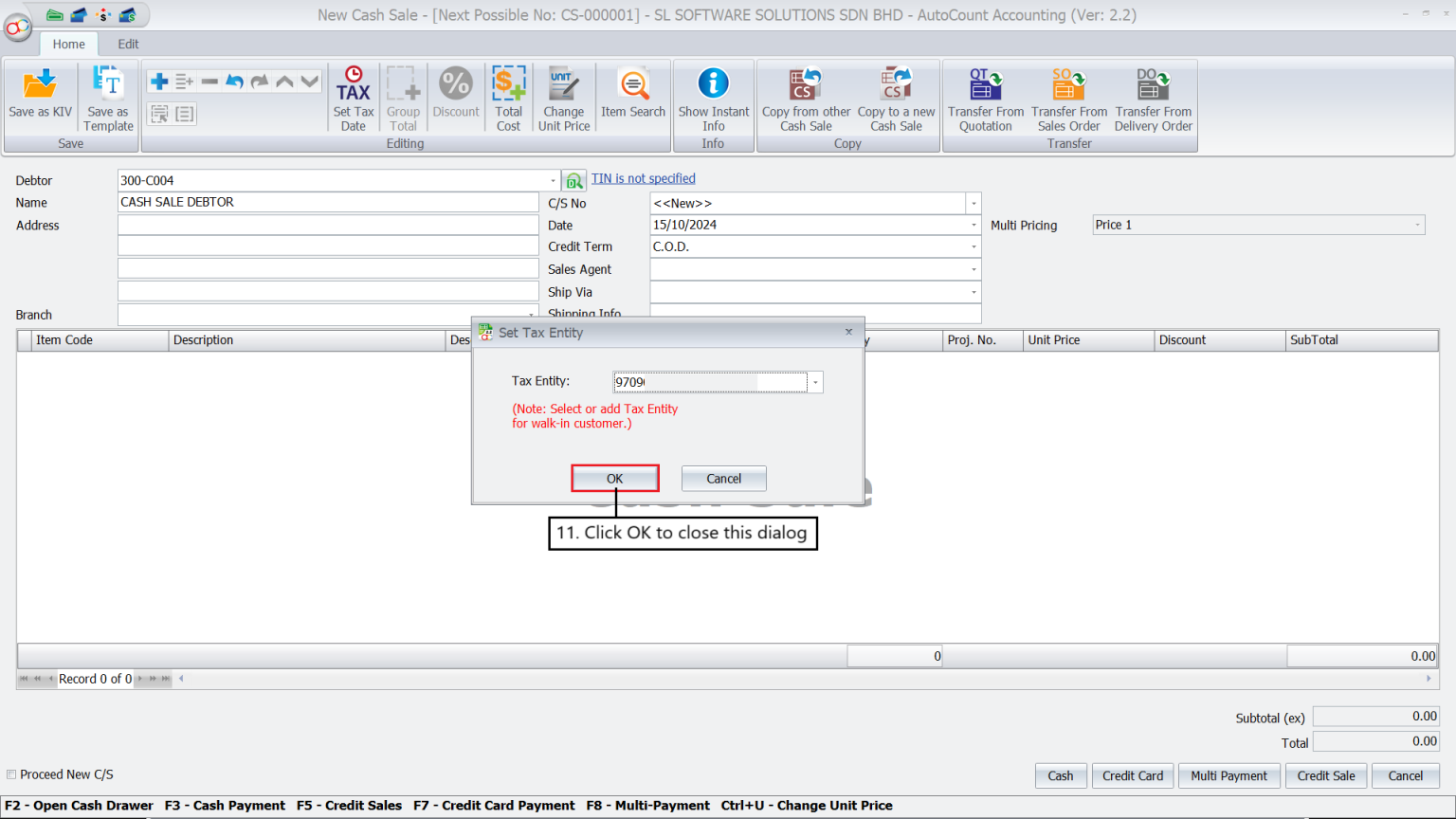The image size is (1456, 819).
Task: Open the Edit ribbon tab
Action: tap(128, 44)
